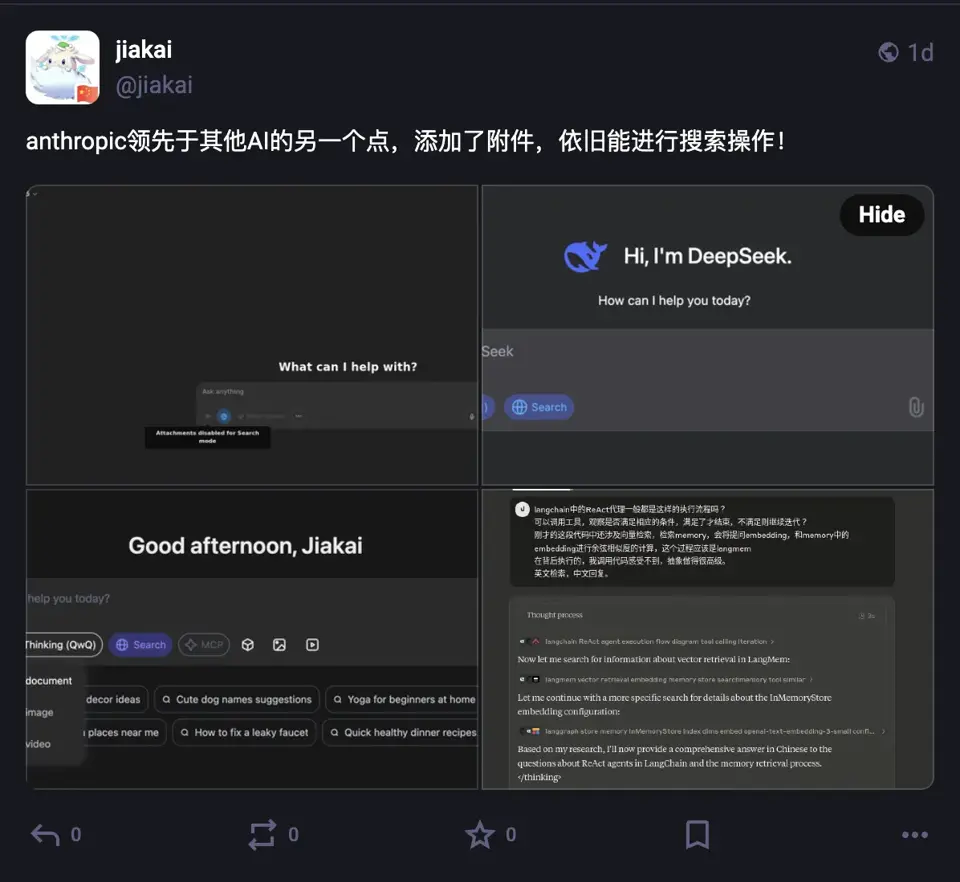The image size is (960, 882).
Task: Favorite the post with the star icon
Action: pyautogui.click(x=480, y=835)
